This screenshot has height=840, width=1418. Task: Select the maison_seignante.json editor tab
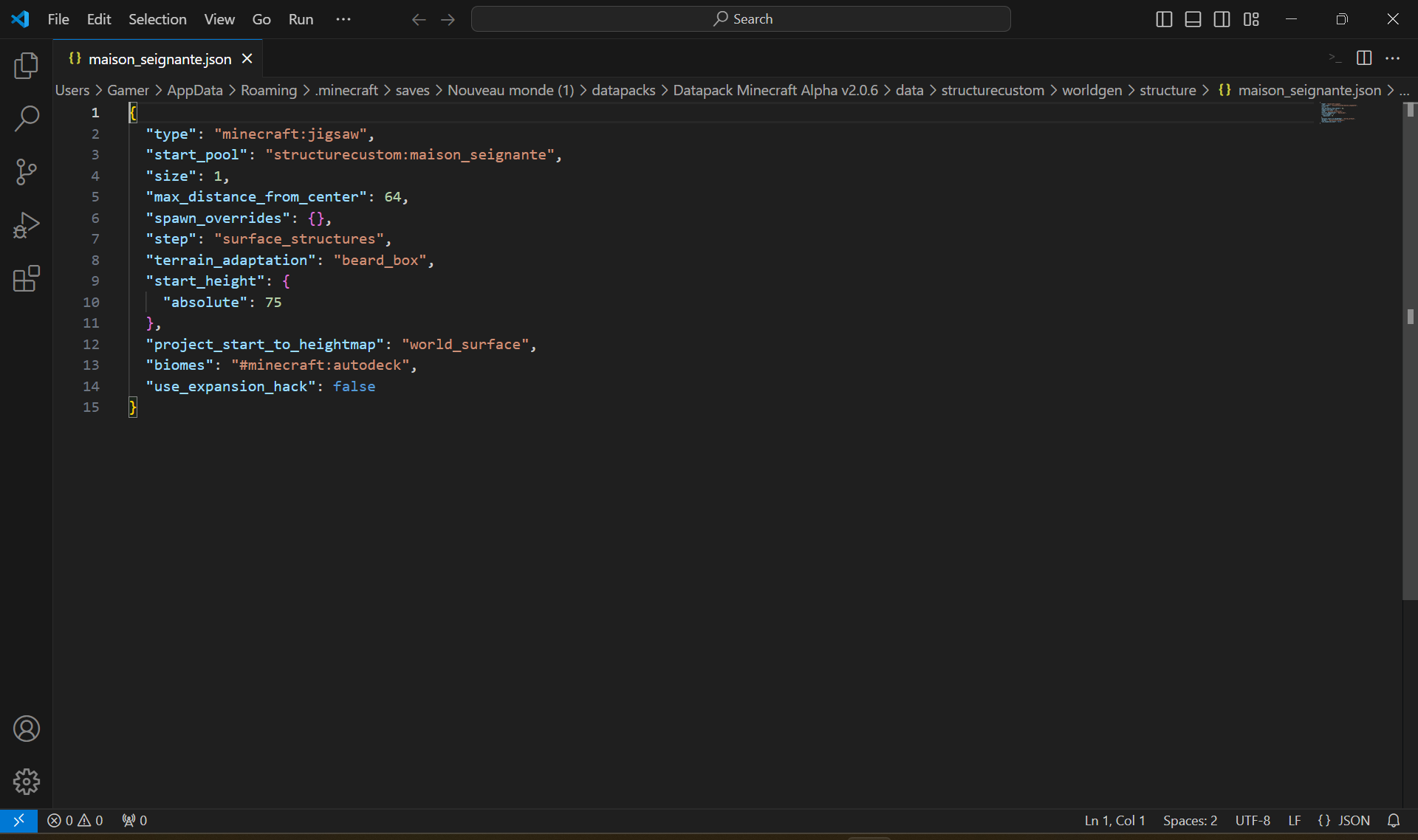point(159,59)
